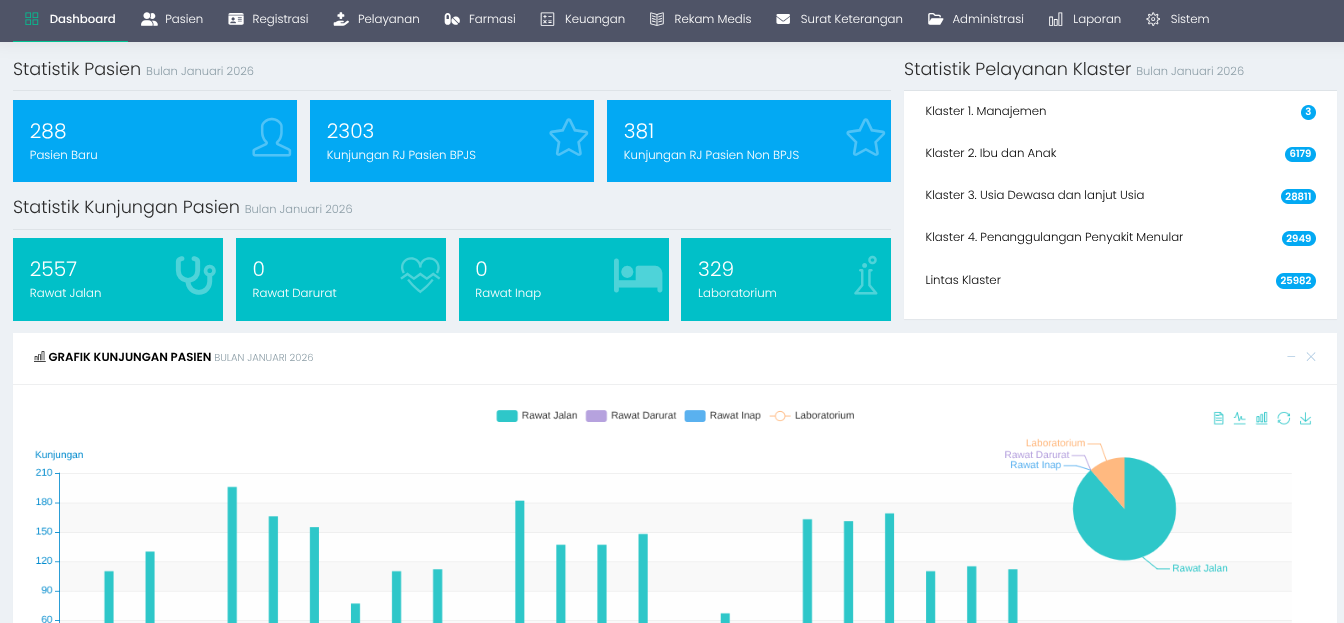Click the 28811 badge for Klaster 3
Viewport: 1344px width, 623px height.
point(1298,197)
